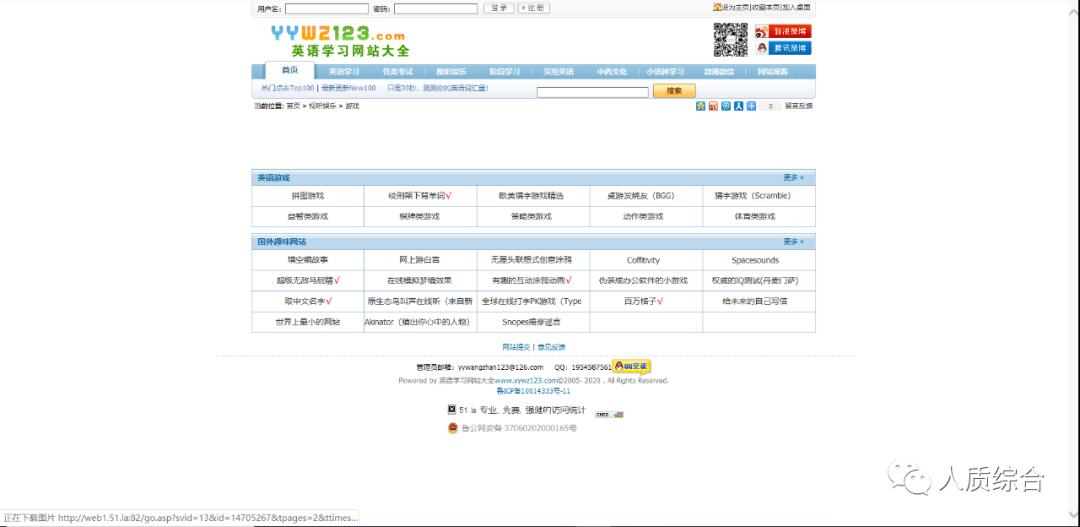Click the blue person share icon
The width and height of the screenshot is (1080, 527).
click(738, 106)
